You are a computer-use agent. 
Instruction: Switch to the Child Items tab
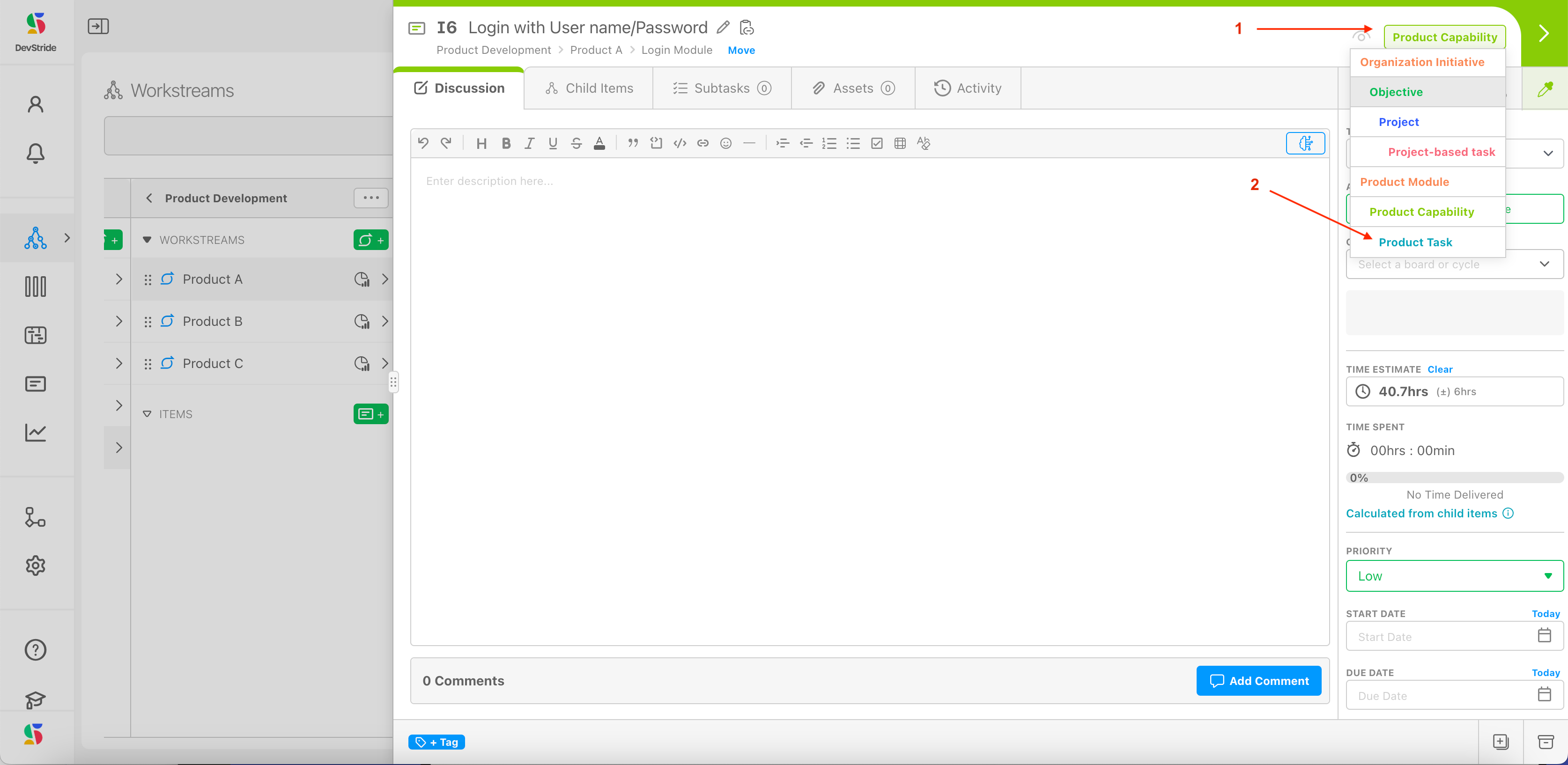pyautogui.click(x=589, y=88)
